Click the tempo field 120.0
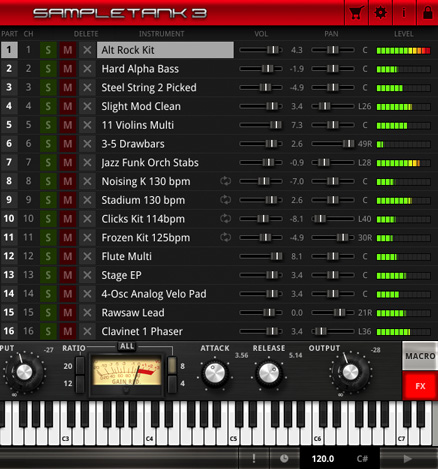This screenshot has width=438, height=469. point(323,459)
